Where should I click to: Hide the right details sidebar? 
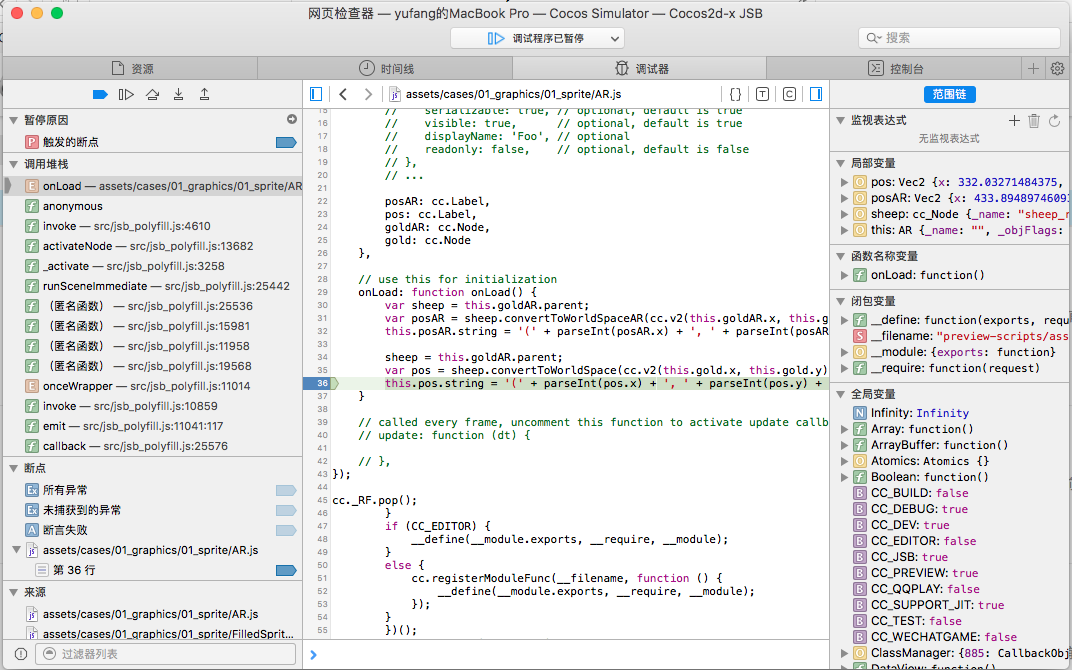(816, 94)
